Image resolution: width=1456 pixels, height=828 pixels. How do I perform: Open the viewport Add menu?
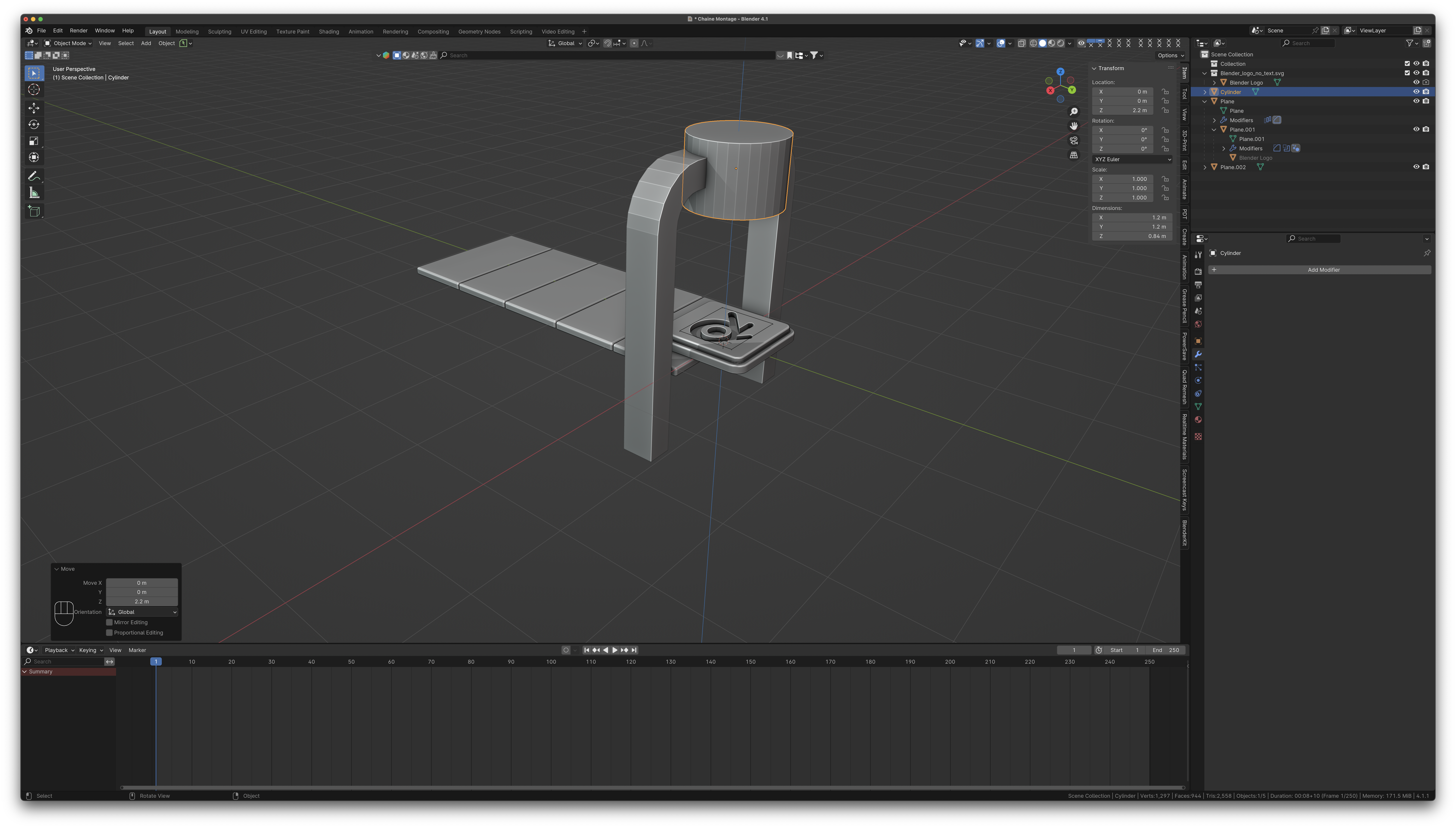(146, 43)
